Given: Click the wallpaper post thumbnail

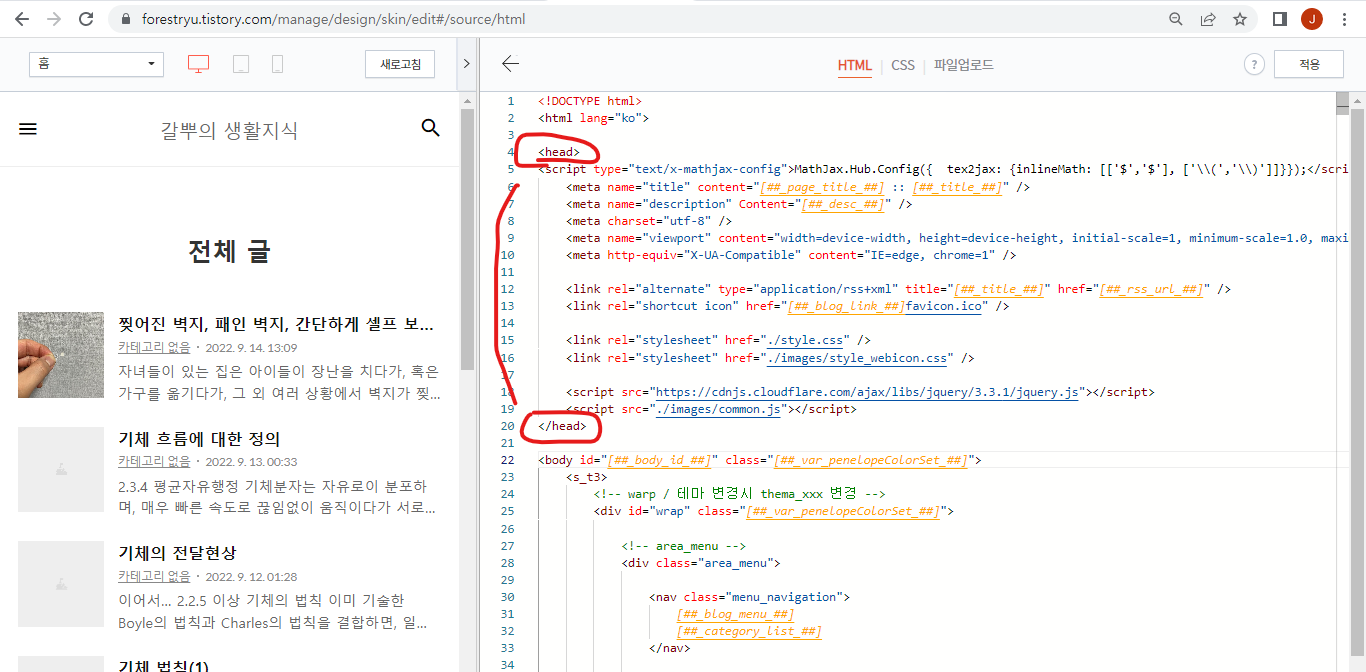Looking at the screenshot, I should point(61,355).
